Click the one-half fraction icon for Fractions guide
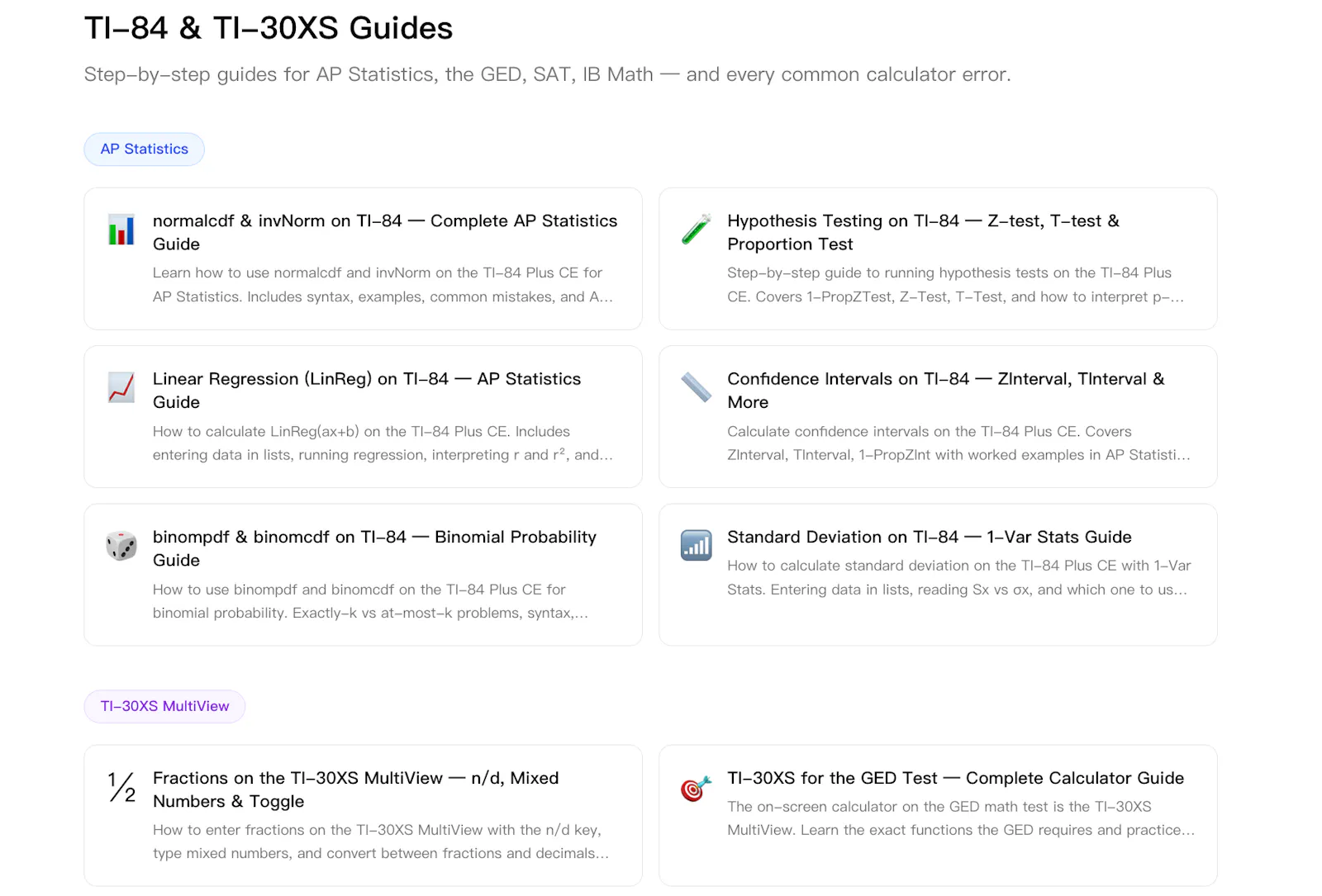 pos(121,787)
